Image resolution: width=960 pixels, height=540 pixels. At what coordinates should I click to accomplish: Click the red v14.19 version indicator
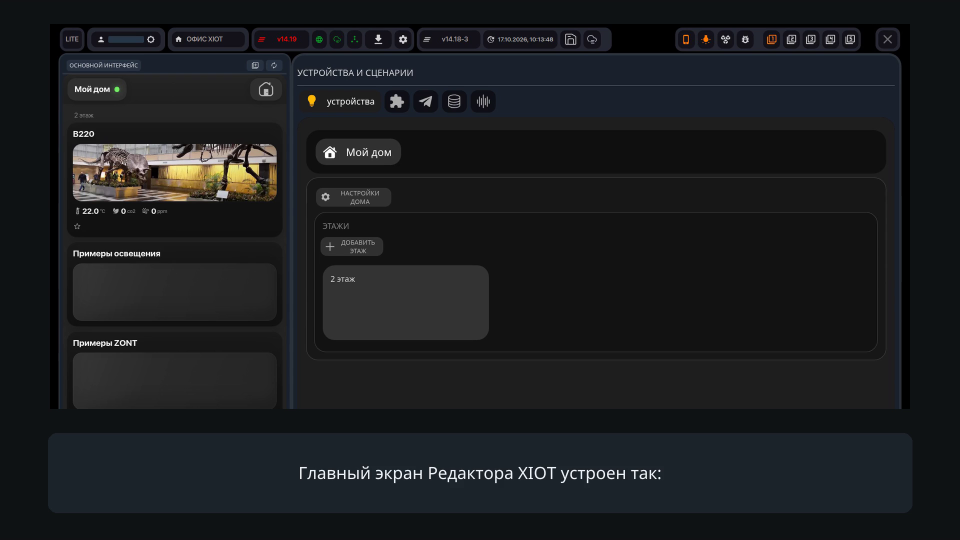pyautogui.click(x=281, y=39)
